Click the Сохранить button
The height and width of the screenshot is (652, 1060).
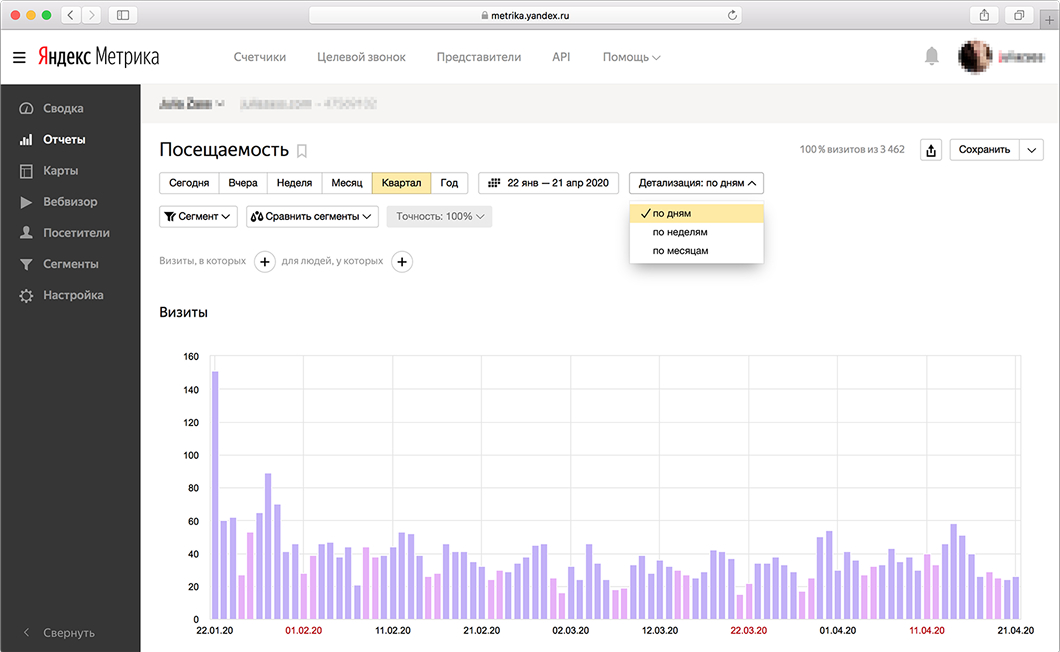tap(984, 150)
